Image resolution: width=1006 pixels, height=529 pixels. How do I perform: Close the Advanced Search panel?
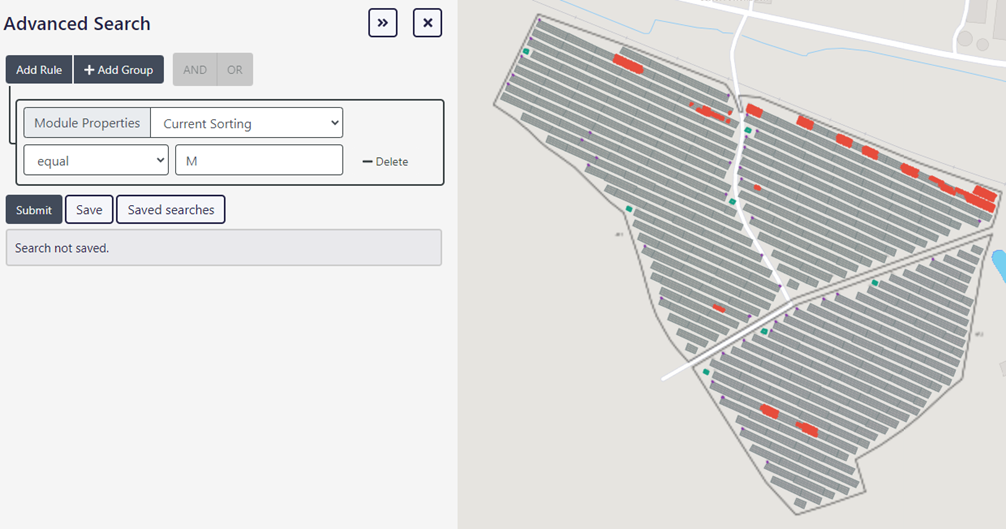pyautogui.click(x=427, y=23)
